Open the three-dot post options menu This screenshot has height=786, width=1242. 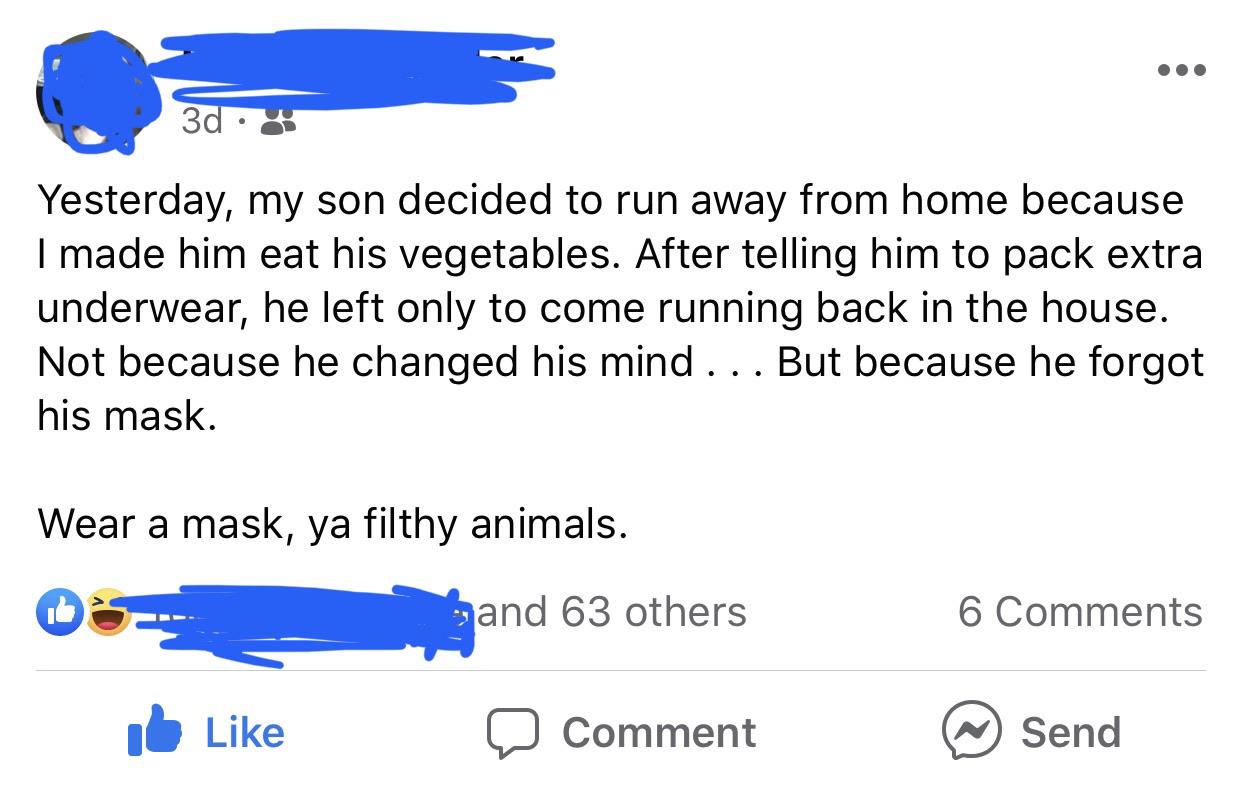point(1181,70)
